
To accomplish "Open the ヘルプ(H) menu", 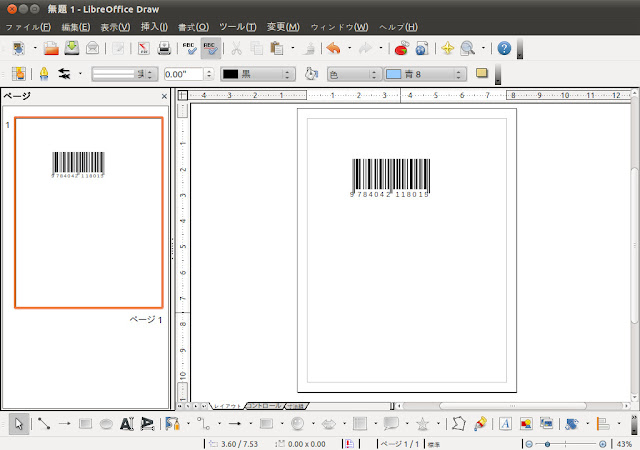I will point(398,27).
